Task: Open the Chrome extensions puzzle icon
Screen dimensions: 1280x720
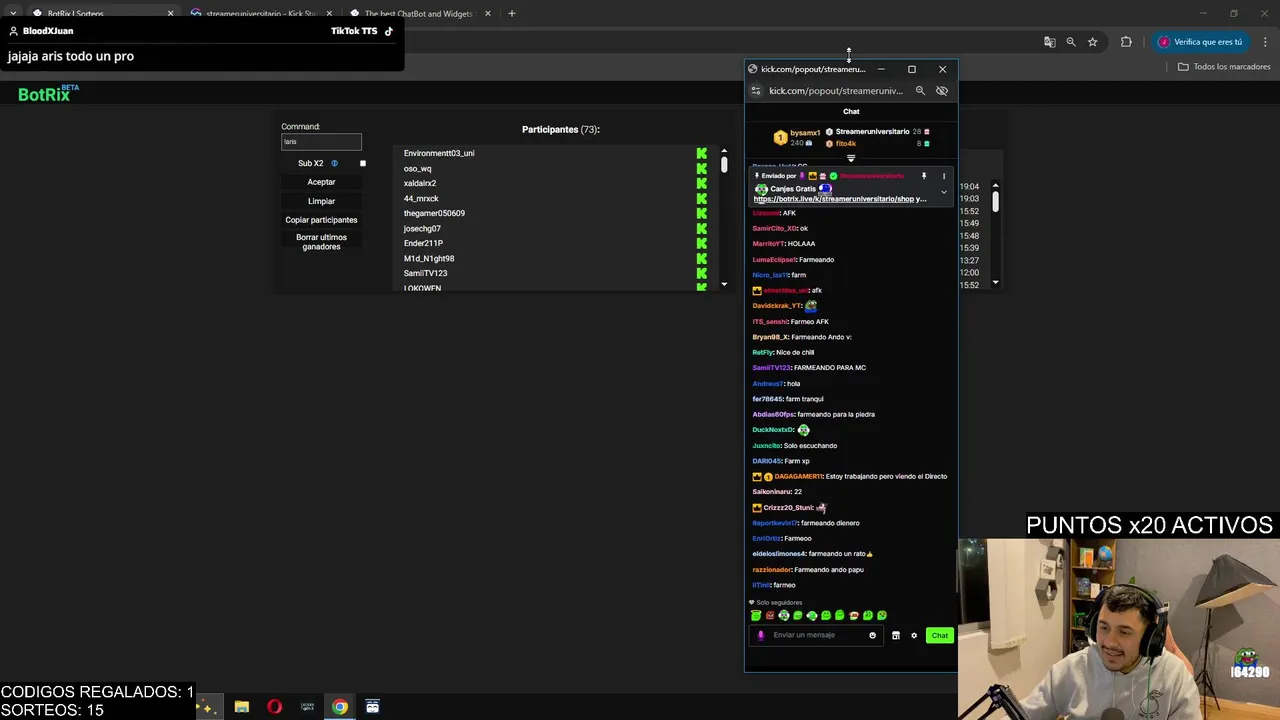Action: click(1126, 42)
